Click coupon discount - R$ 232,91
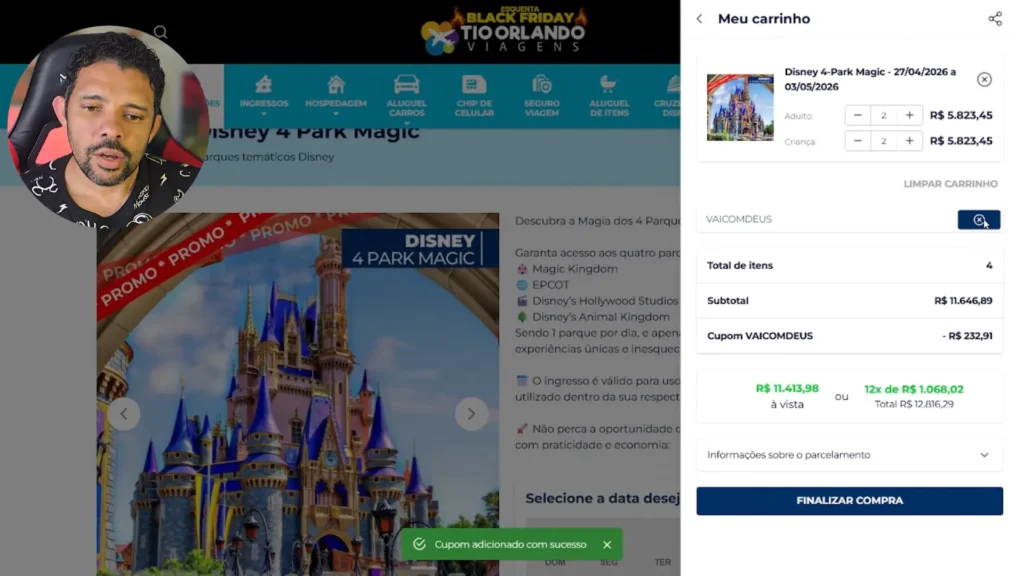Screen dimensions: 1024x576 click(x=967, y=336)
